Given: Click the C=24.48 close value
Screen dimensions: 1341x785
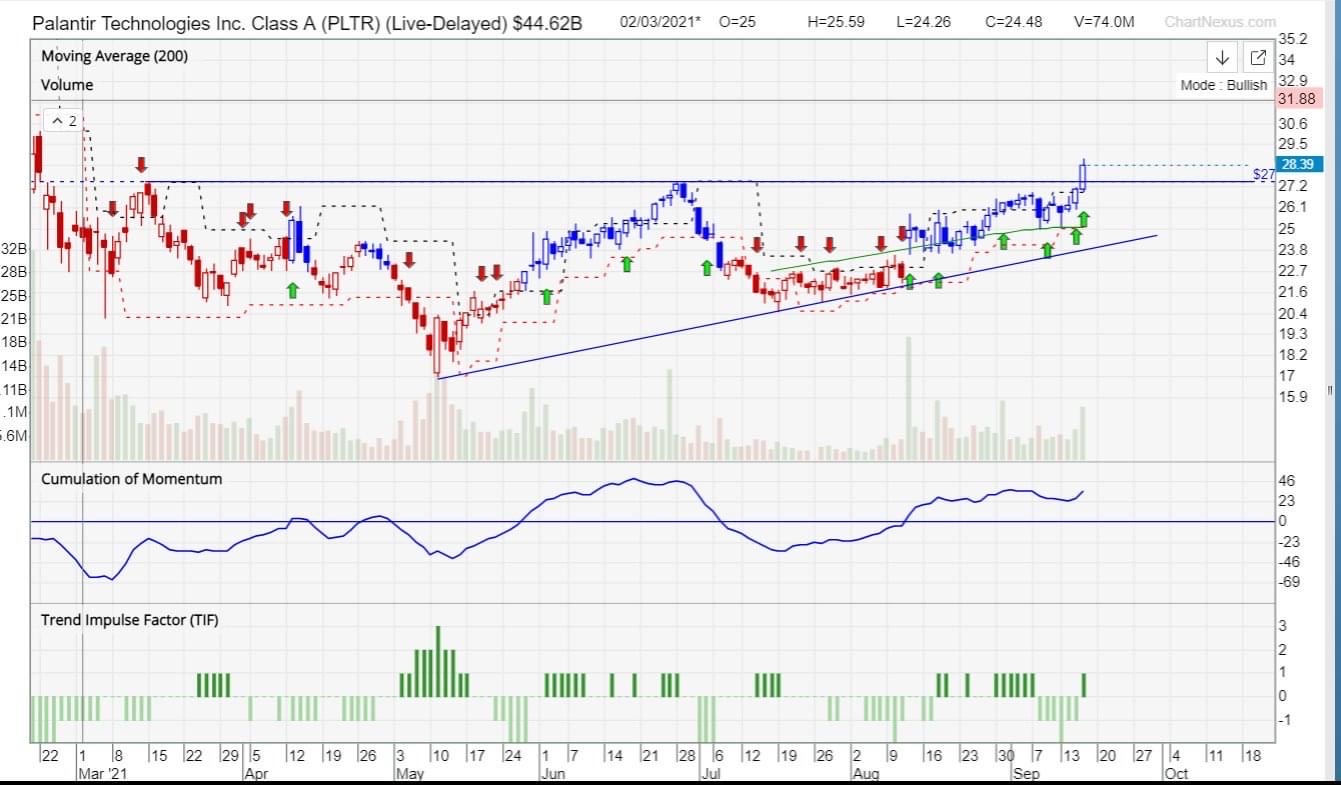Looking at the screenshot, I should (1014, 22).
